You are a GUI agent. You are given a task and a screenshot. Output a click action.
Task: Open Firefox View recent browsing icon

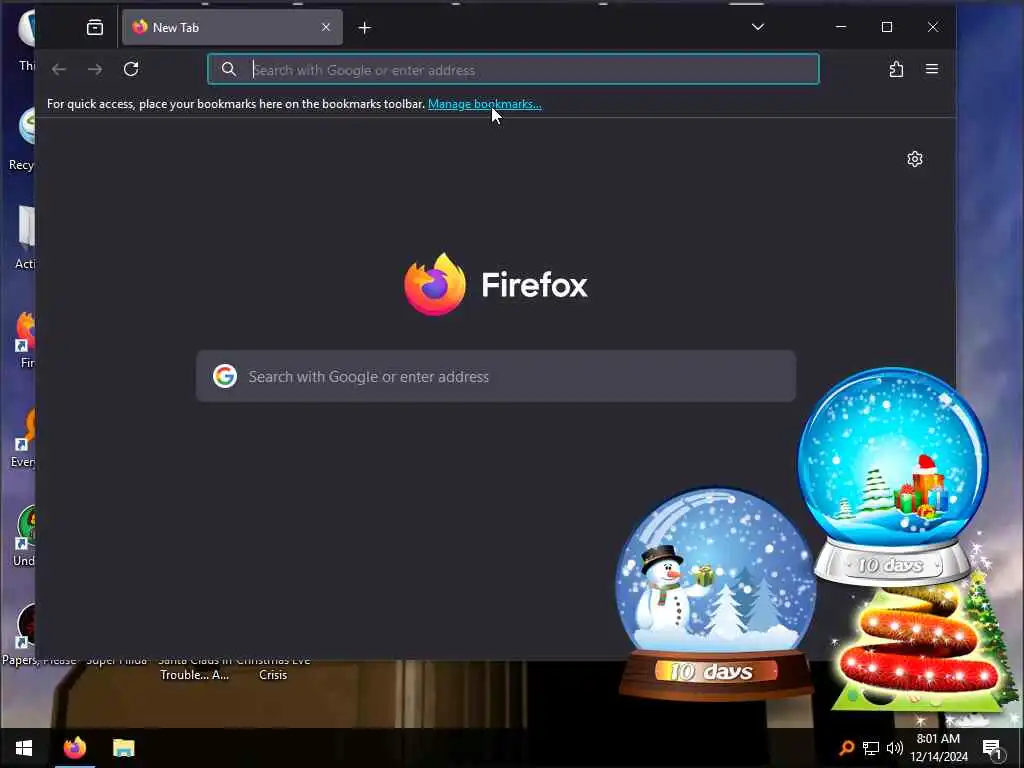point(95,27)
